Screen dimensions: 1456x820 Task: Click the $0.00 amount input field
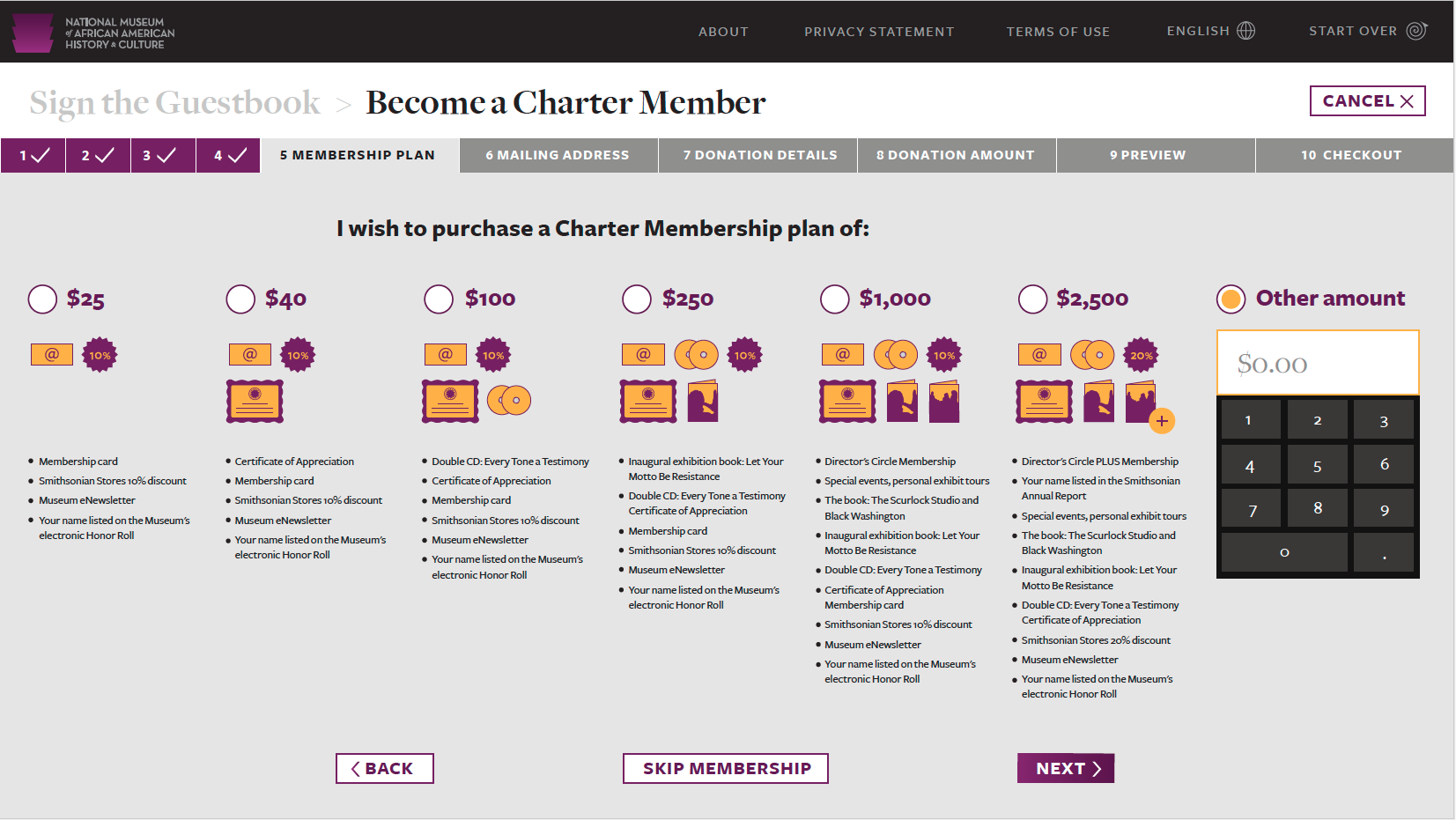coord(1318,363)
